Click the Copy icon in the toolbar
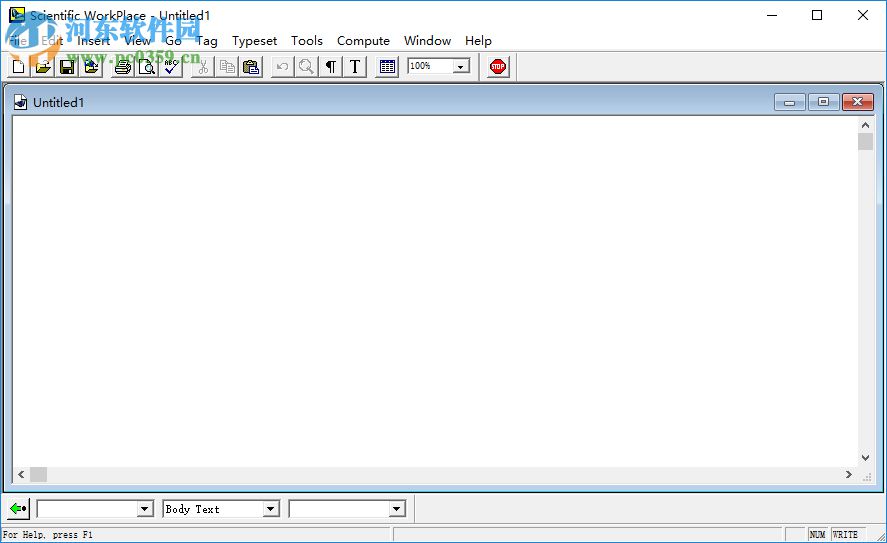887x543 pixels. 227,67
